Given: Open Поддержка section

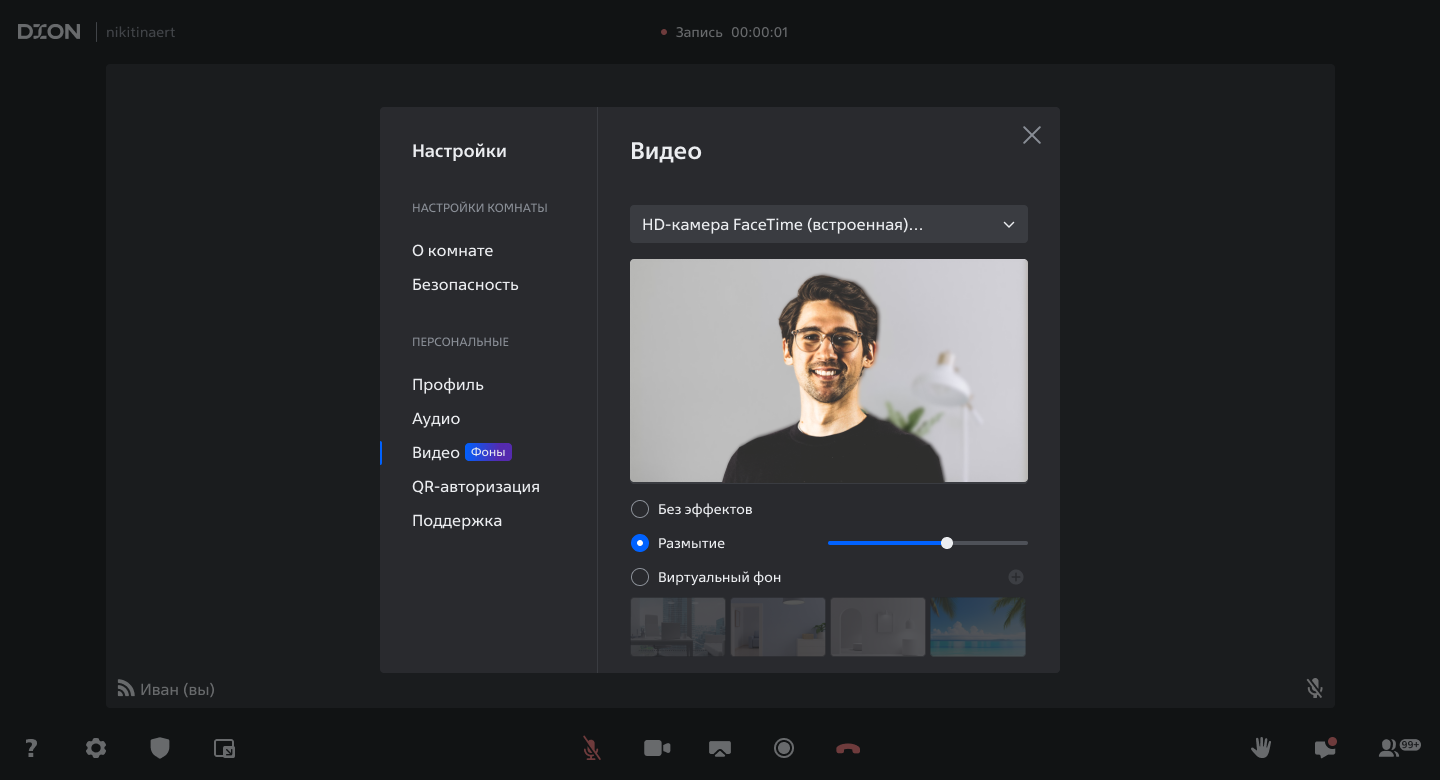Looking at the screenshot, I should pos(457,520).
